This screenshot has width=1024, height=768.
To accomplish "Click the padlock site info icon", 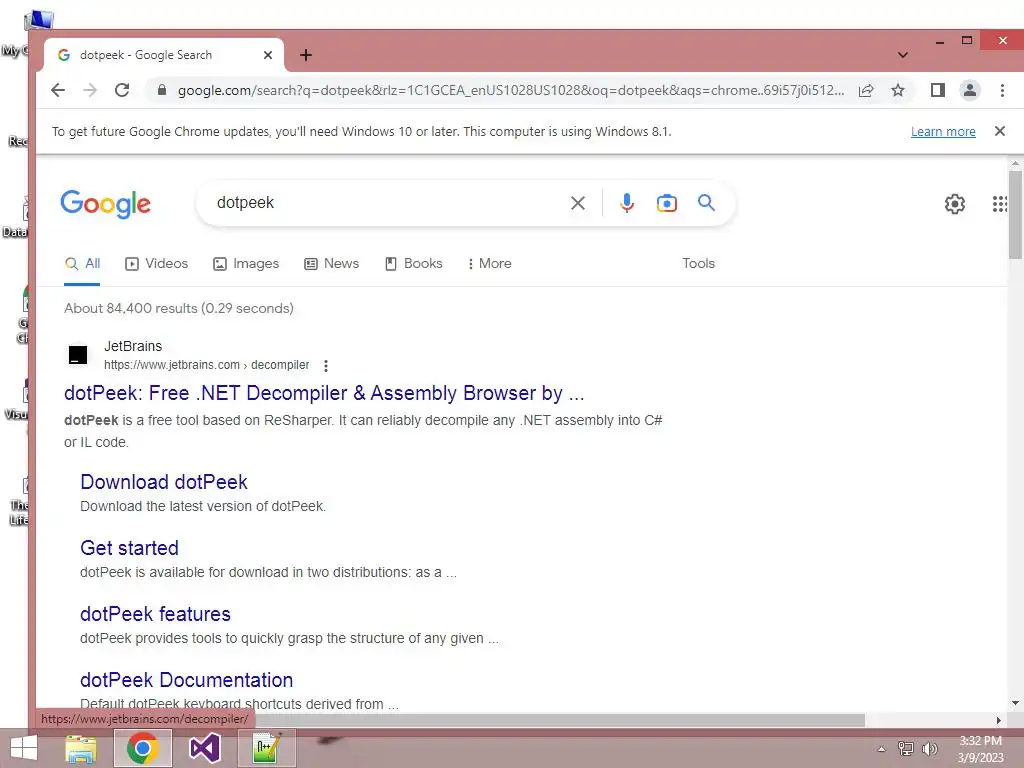I will pyautogui.click(x=162, y=90).
